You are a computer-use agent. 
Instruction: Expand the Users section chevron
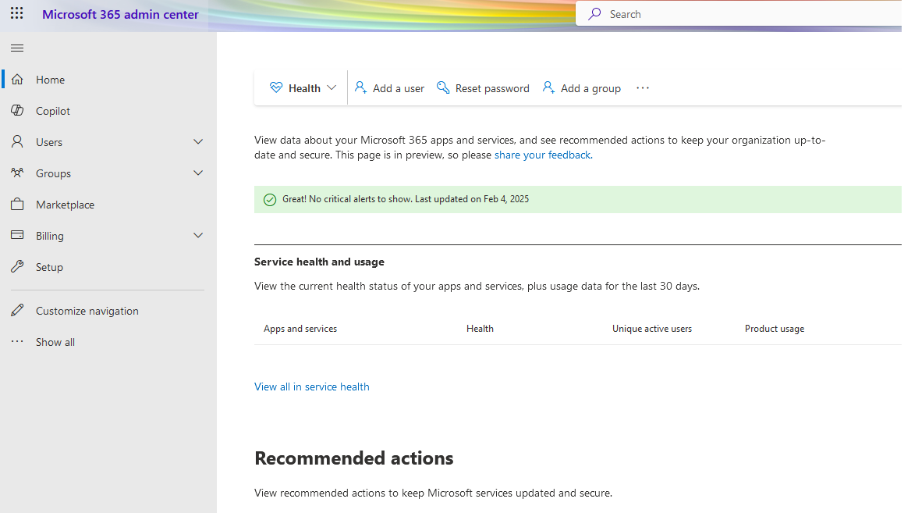(x=198, y=142)
